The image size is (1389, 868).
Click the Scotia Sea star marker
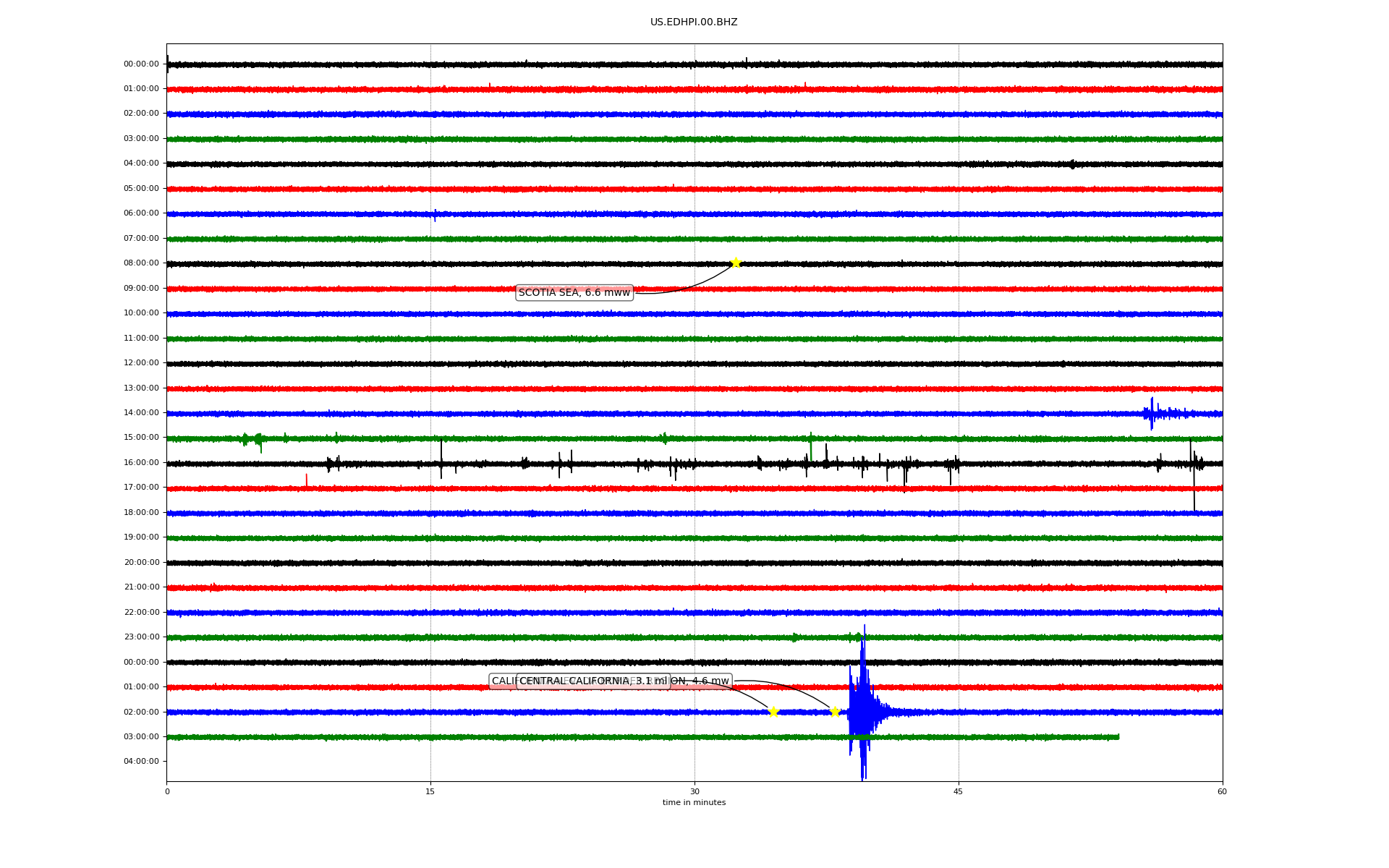736,263
